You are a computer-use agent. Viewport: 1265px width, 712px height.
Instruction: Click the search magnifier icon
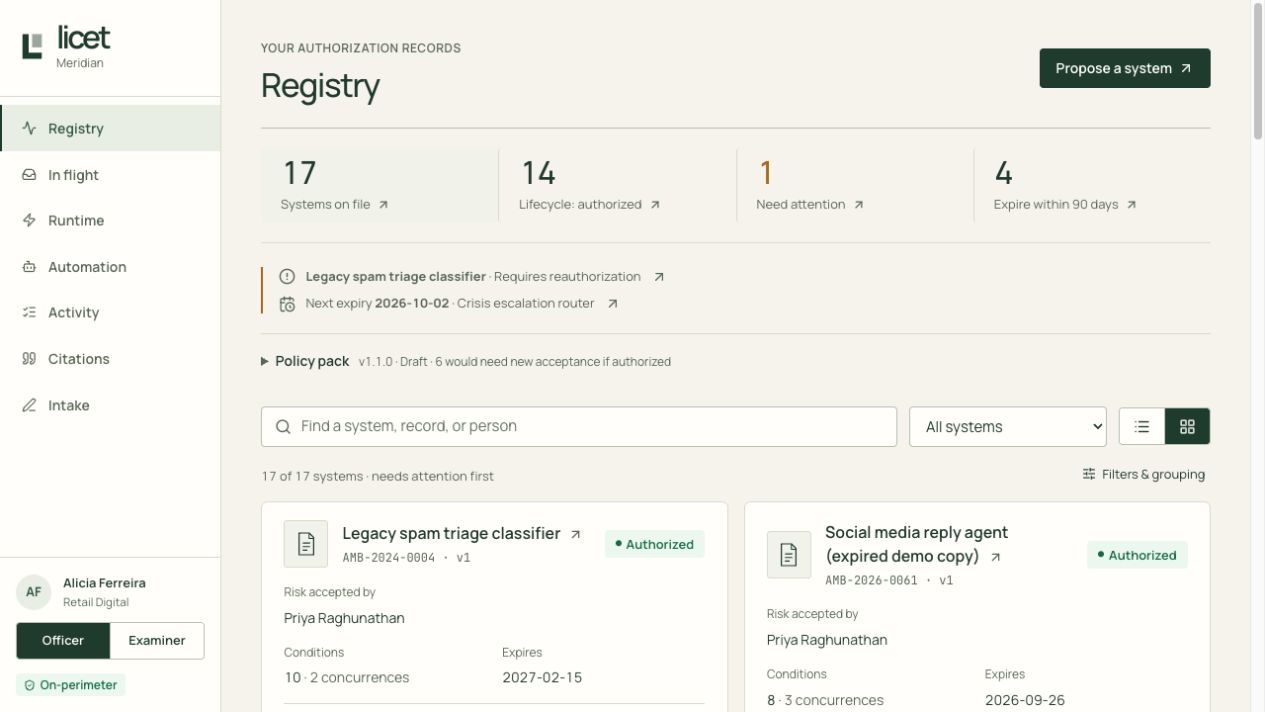pos(283,426)
